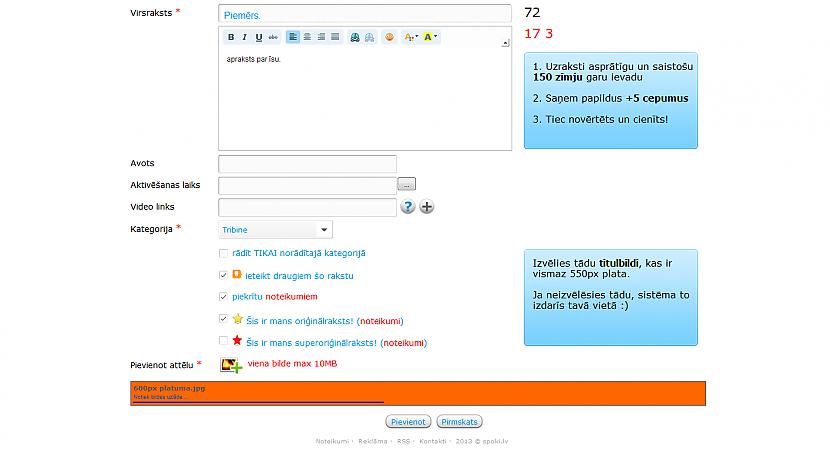
Task: Uncheck 'piekrītu noteikumiem' checkbox
Action: (x=223, y=296)
